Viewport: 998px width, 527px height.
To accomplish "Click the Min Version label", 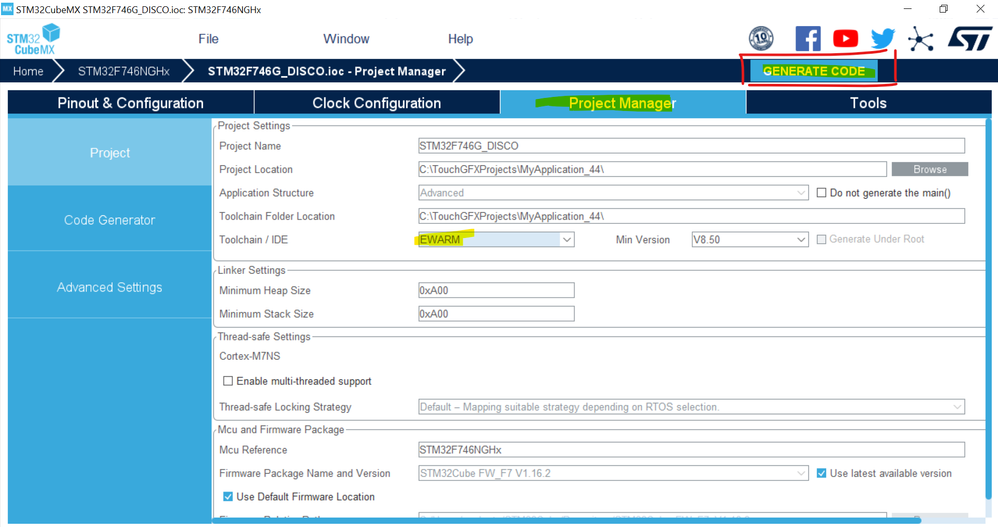I will [x=643, y=239].
